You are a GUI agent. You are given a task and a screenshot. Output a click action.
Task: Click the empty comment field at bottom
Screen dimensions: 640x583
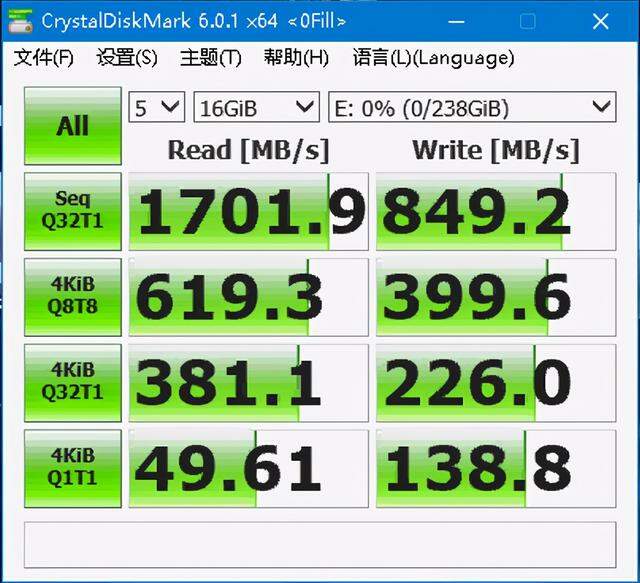click(320, 545)
